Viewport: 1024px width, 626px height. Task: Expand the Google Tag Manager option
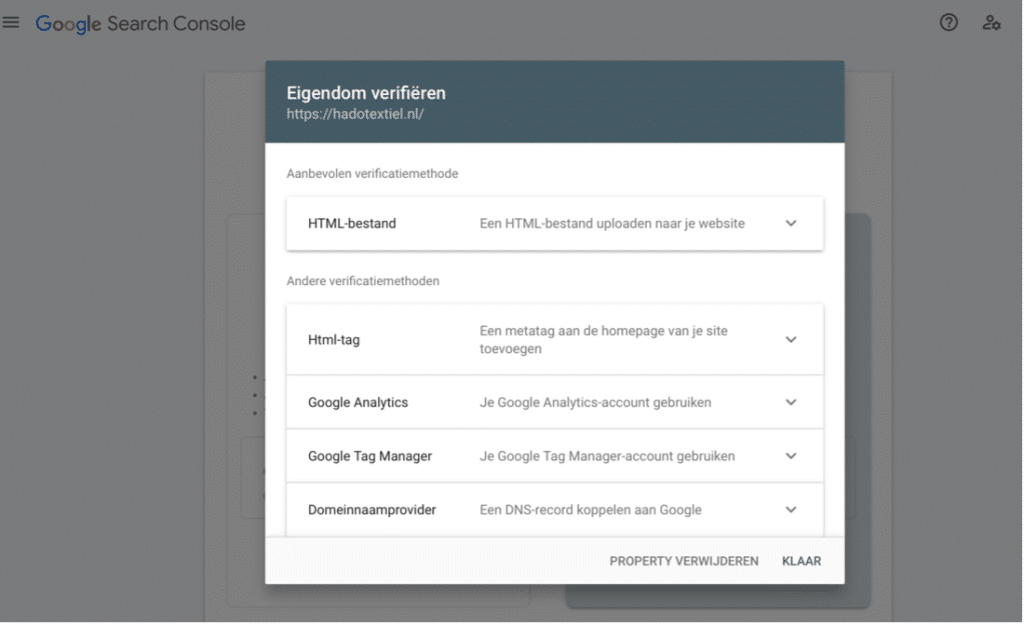pyautogui.click(x=791, y=455)
